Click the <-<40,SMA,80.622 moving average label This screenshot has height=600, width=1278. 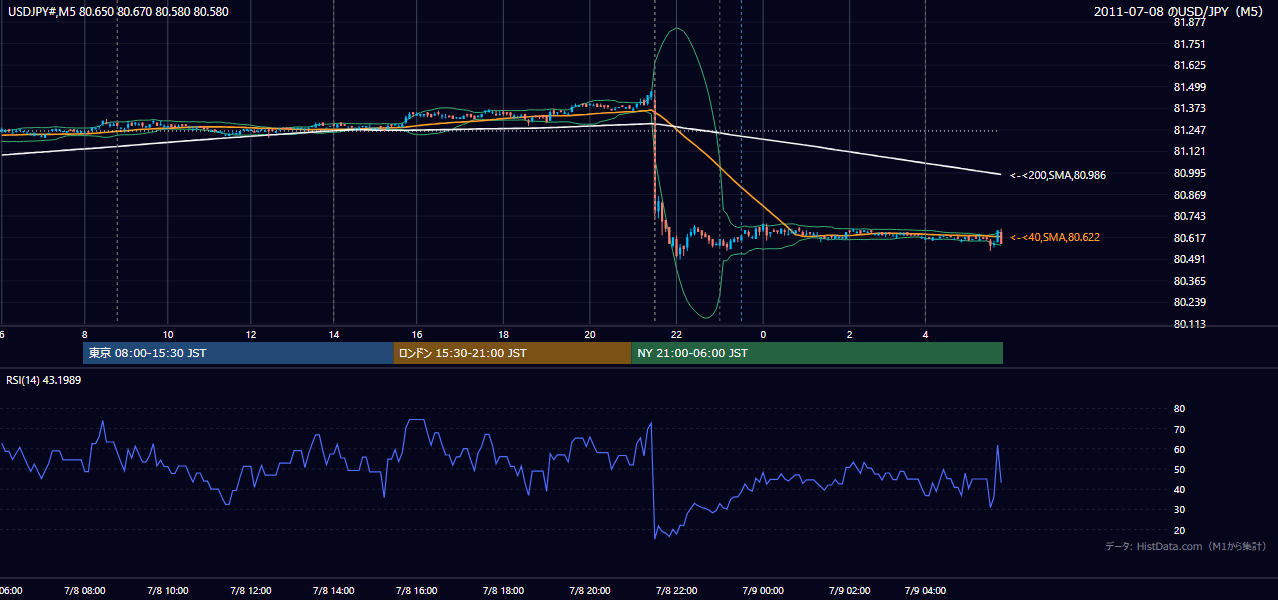click(x=1053, y=238)
